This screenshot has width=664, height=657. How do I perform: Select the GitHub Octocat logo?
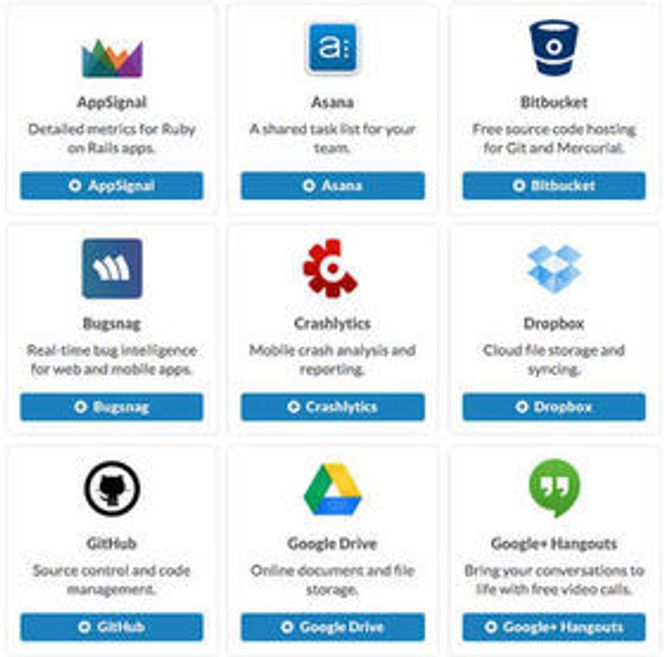(112, 488)
